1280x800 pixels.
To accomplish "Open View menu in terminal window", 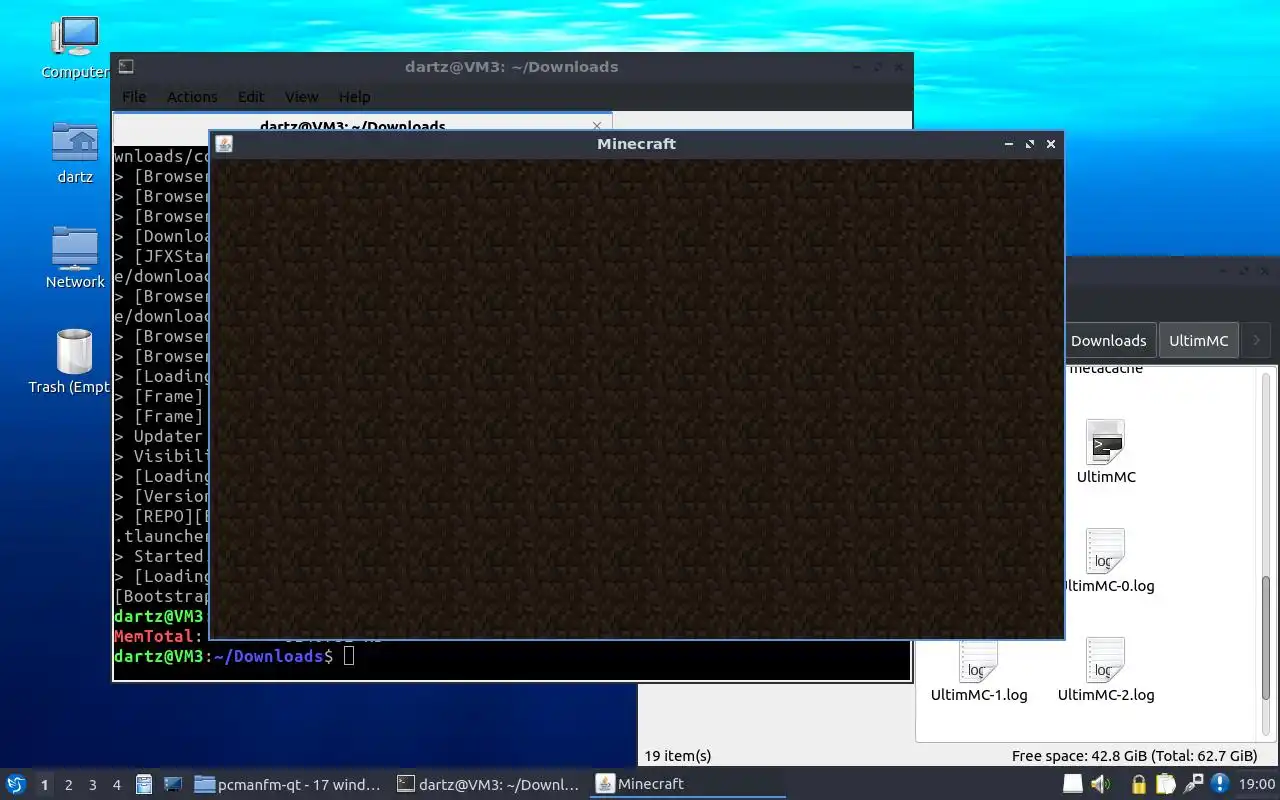I will [301, 97].
